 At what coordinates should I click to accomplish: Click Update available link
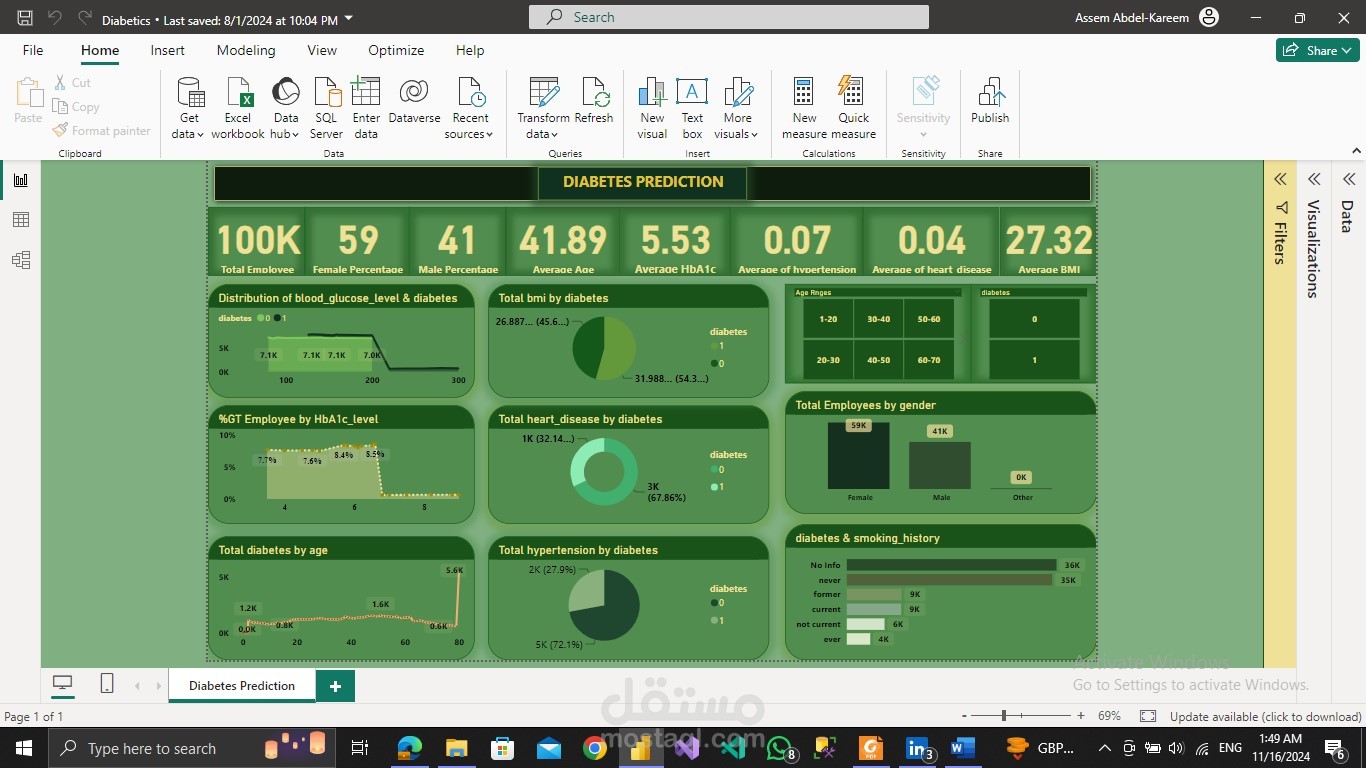click(x=1265, y=716)
